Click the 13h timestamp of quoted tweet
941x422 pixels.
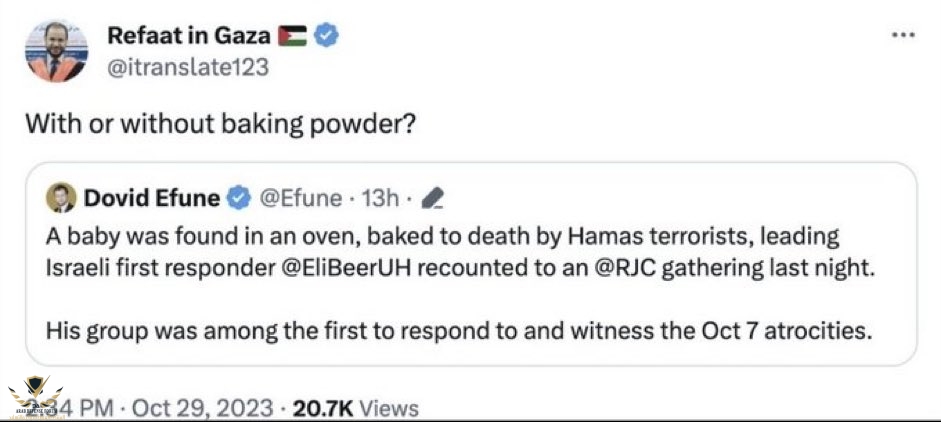[380, 198]
